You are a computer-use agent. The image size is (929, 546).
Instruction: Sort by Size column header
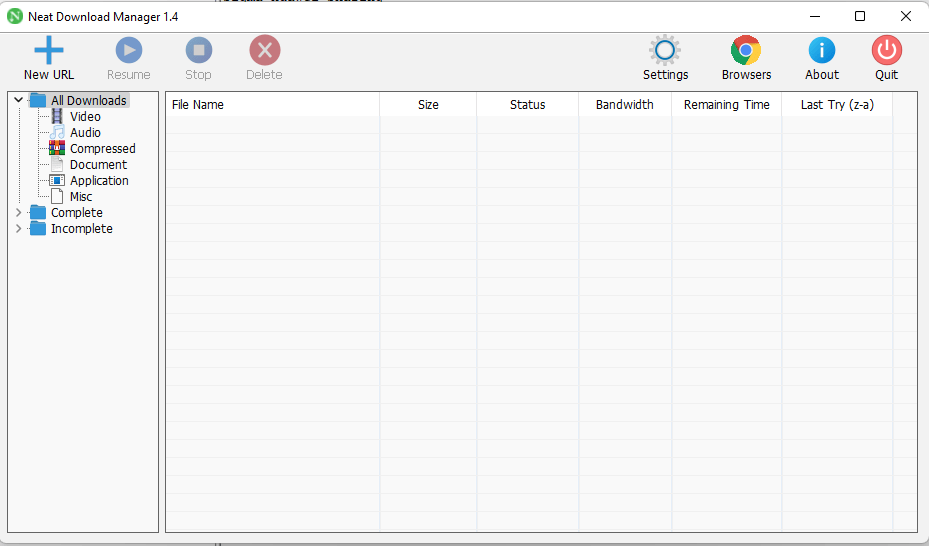coord(428,105)
